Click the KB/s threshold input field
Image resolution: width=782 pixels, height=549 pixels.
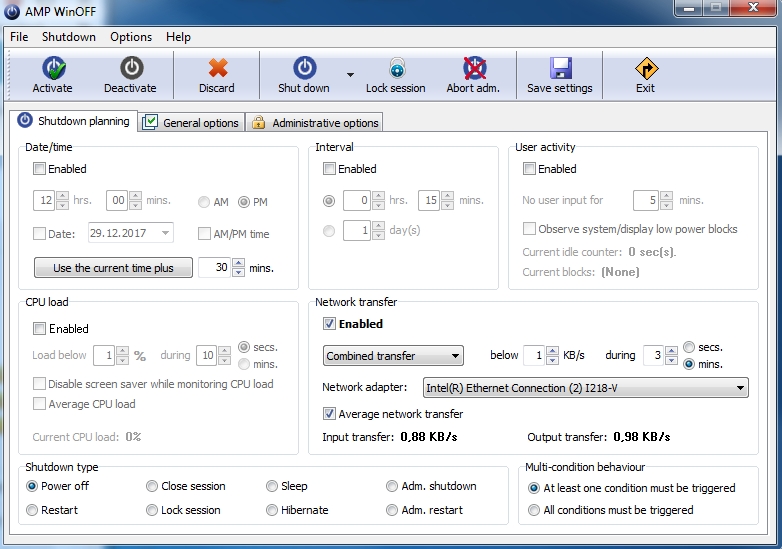click(x=531, y=356)
